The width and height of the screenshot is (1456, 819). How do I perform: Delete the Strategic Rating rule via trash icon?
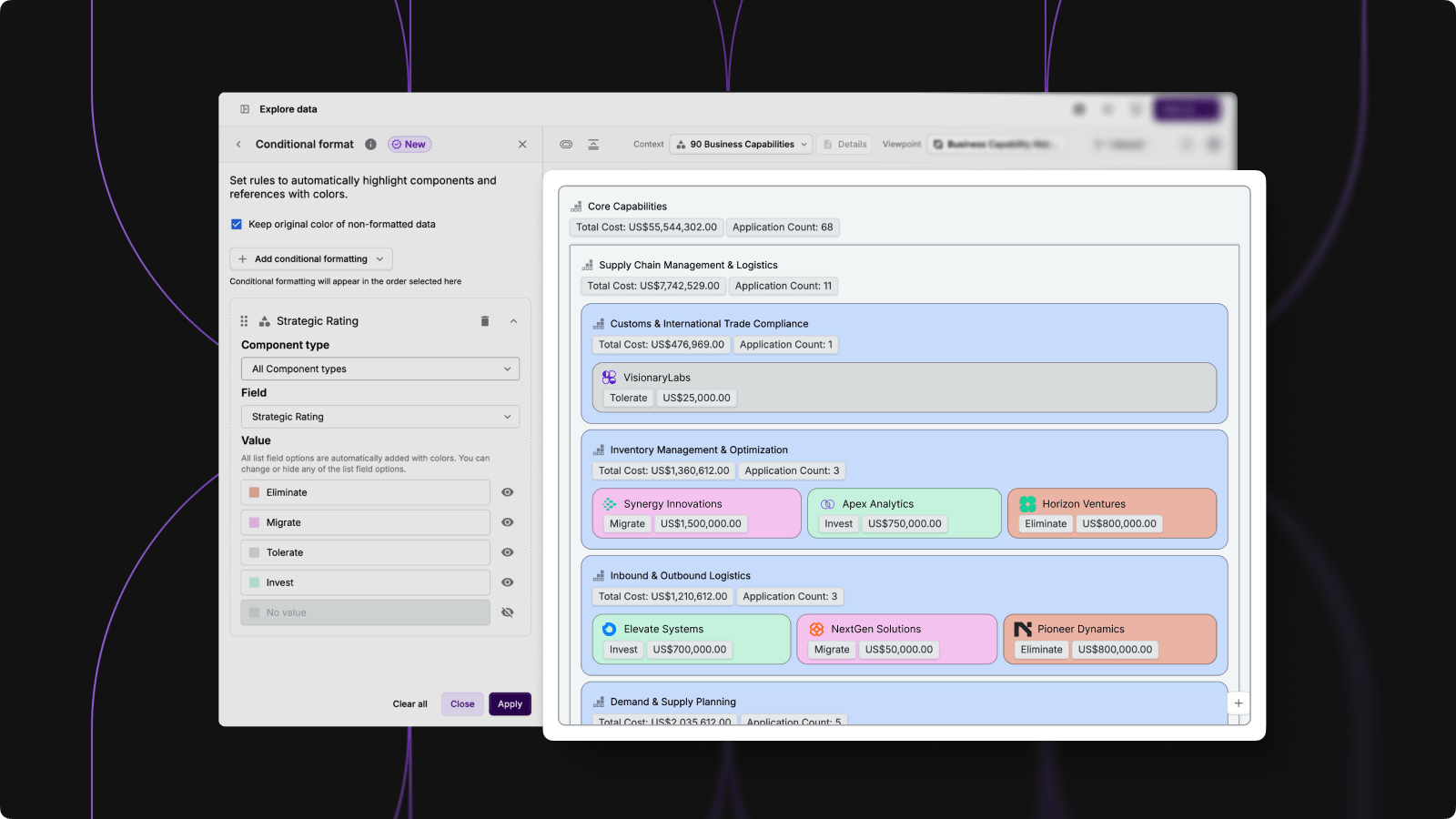click(x=485, y=321)
